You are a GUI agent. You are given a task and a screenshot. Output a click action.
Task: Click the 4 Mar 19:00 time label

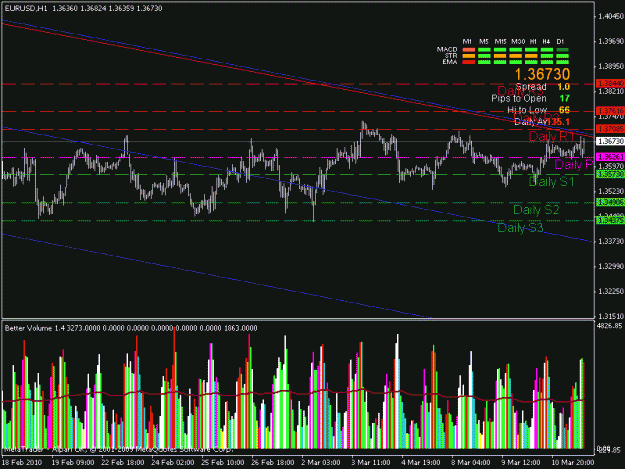[x=421, y=463]
